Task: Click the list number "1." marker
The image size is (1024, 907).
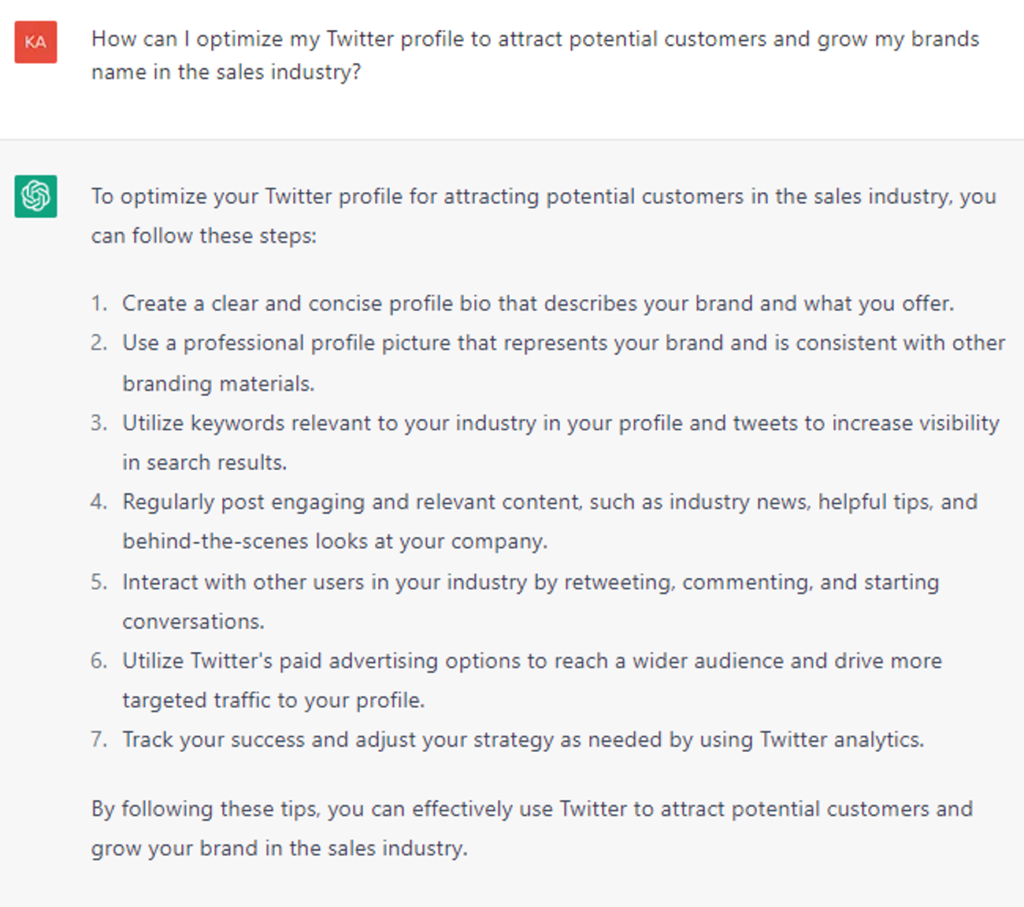Action: click(98, 303)
